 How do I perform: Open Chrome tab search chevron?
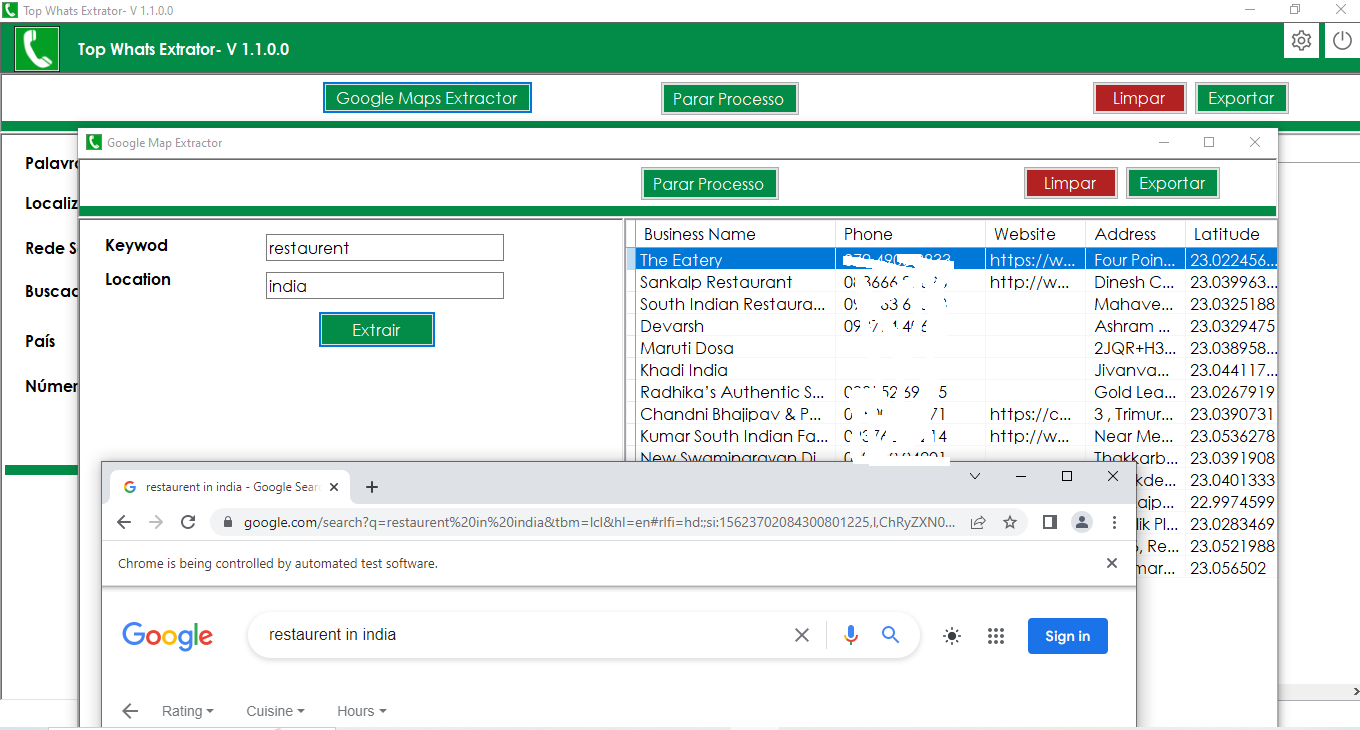click(x=975, y=476)
